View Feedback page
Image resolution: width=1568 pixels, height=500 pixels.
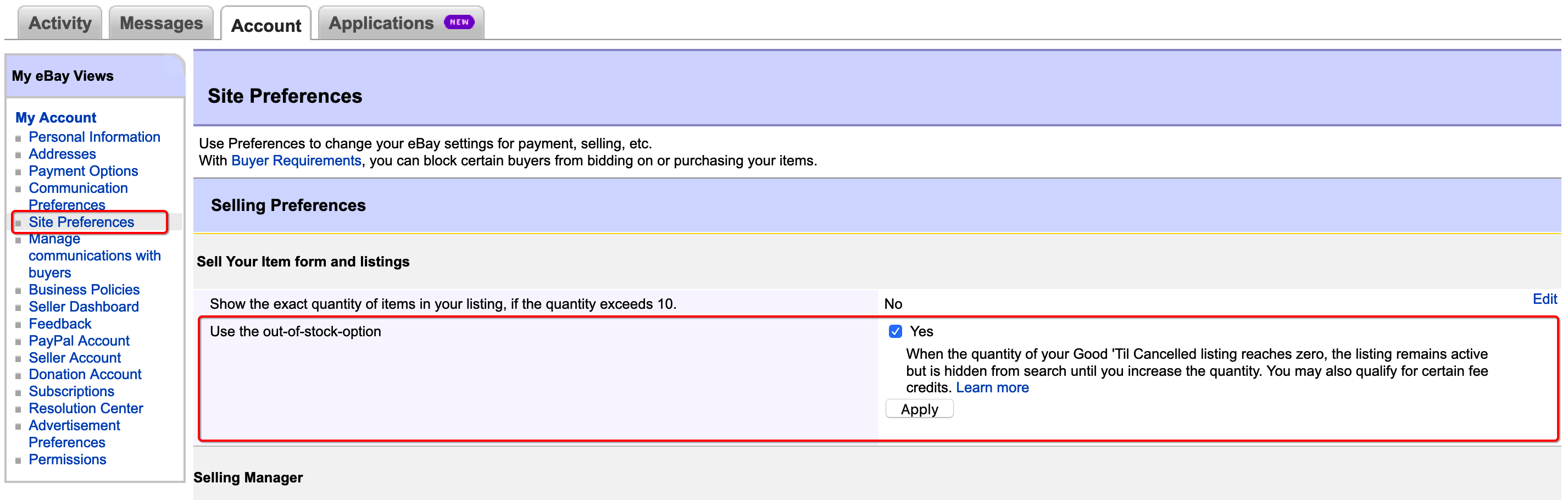(x=60, y=324)
